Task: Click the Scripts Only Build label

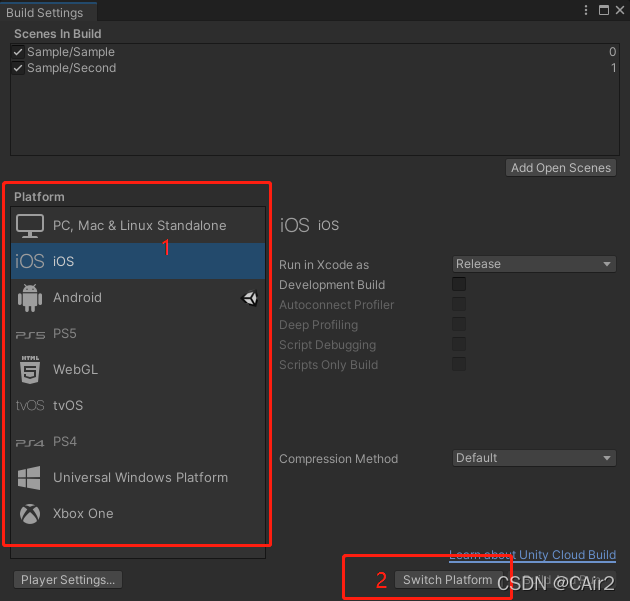Action: pos(328,365)
